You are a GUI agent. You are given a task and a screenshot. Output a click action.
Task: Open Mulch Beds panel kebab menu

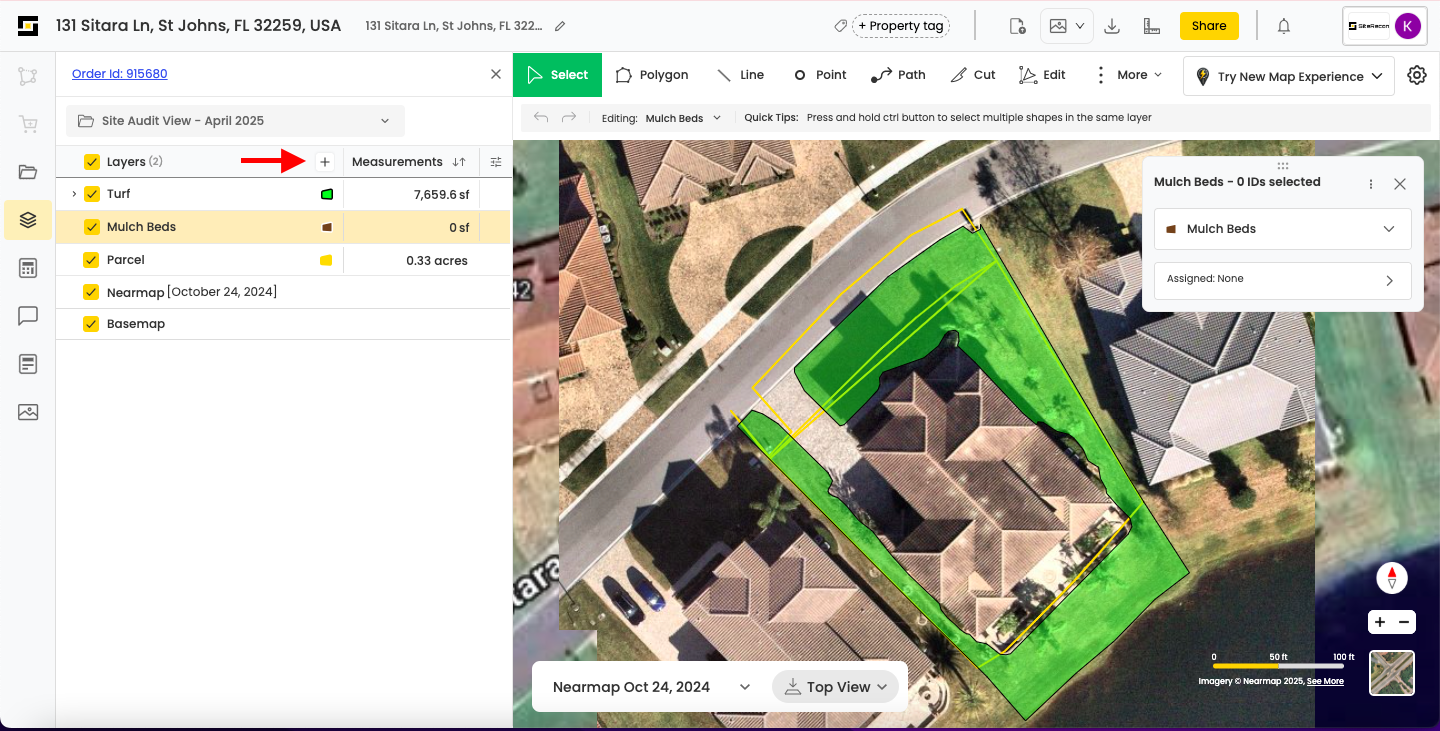click(1371, 184)
